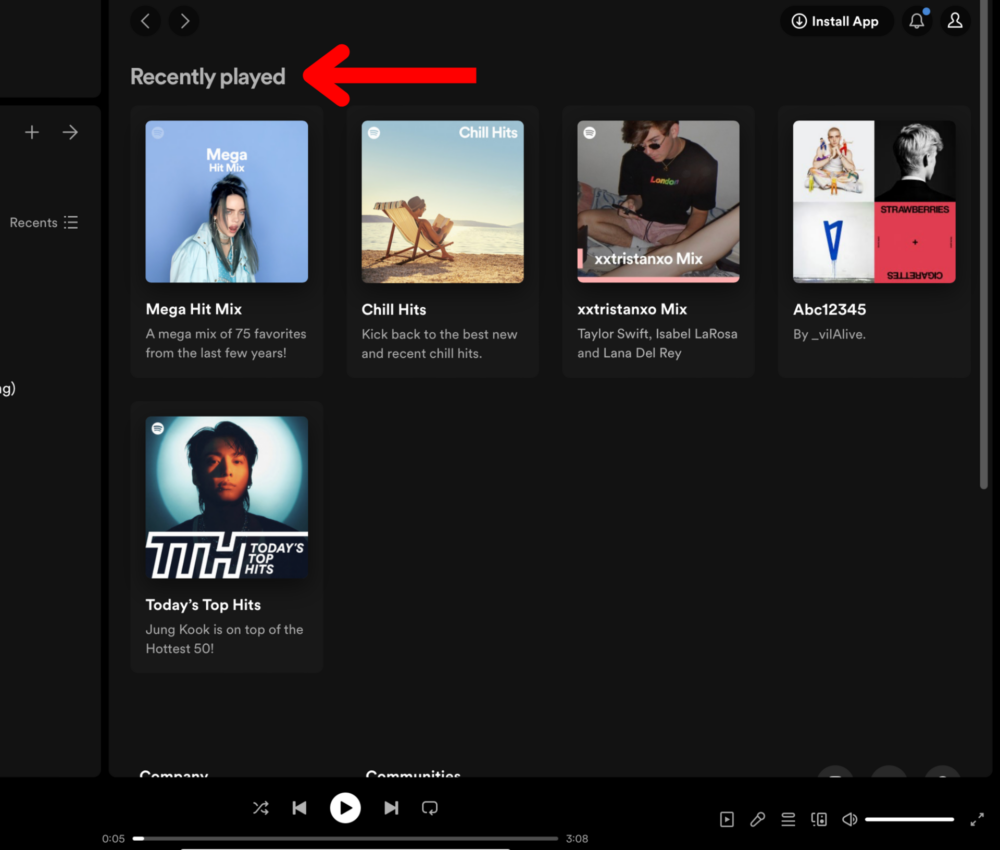Connect to a device

coord(818,819)
